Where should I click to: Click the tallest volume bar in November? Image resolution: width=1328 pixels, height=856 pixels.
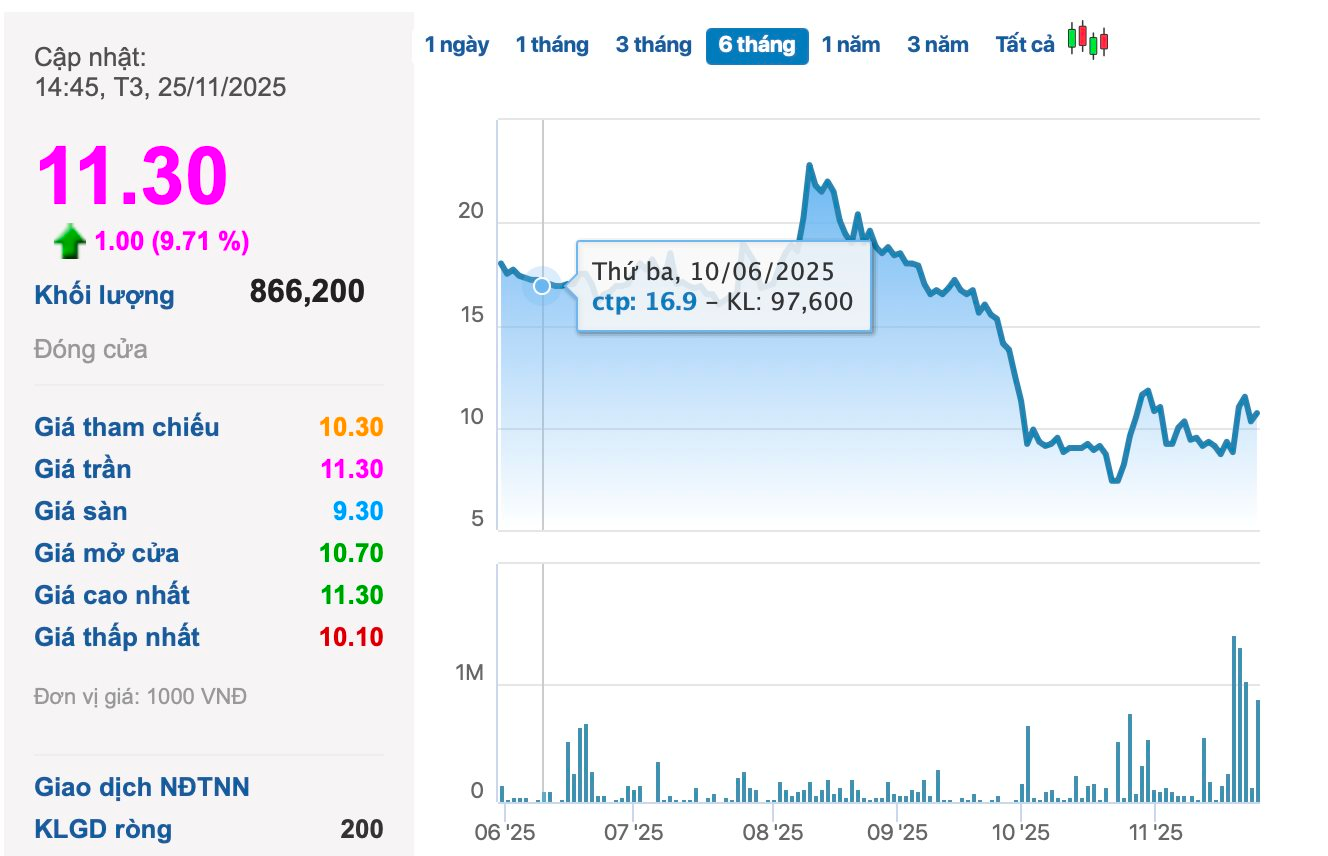[x=1234, y=718]
